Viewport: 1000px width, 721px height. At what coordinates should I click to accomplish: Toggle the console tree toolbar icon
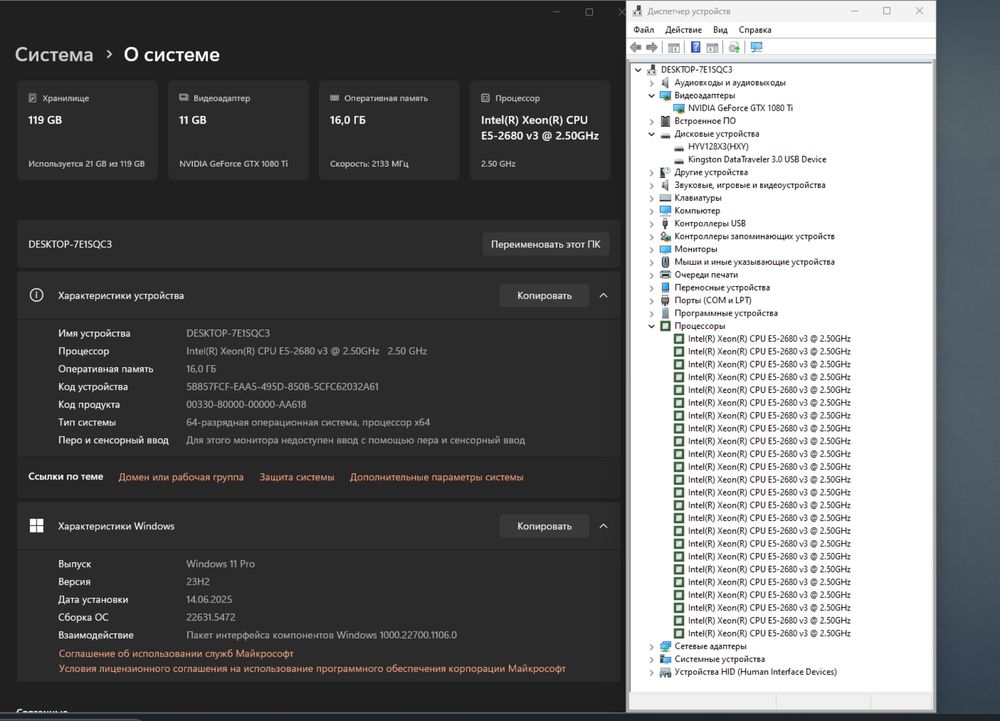click(674, 47)
